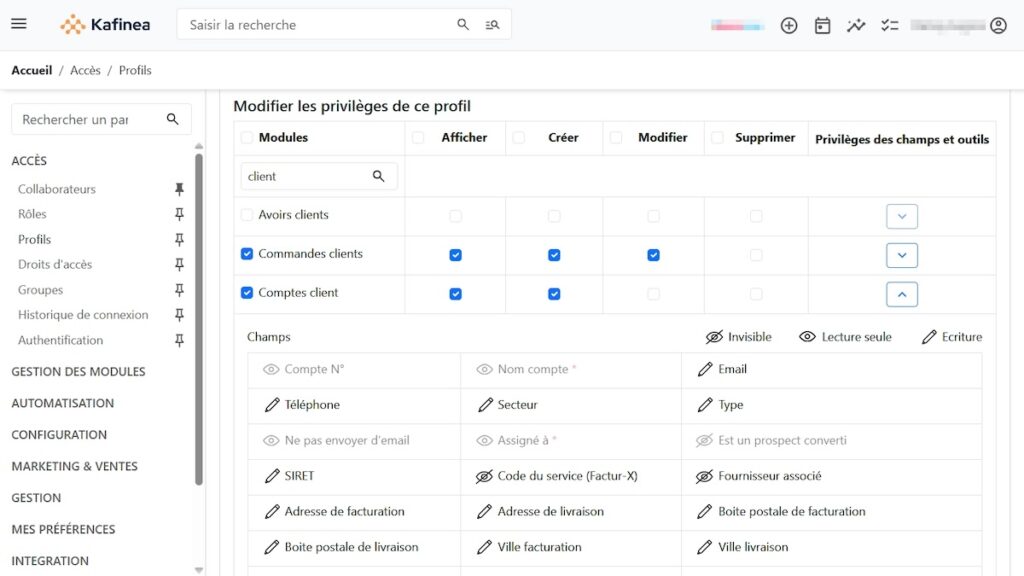The height and width of the screenshot is (576, 1024).
Task: Collapse field privileges for Comptes client
Action: (901, 294)
